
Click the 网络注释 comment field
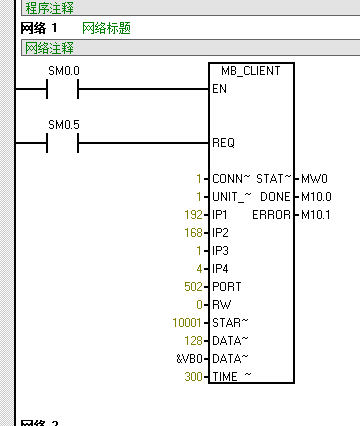(191, 48)
